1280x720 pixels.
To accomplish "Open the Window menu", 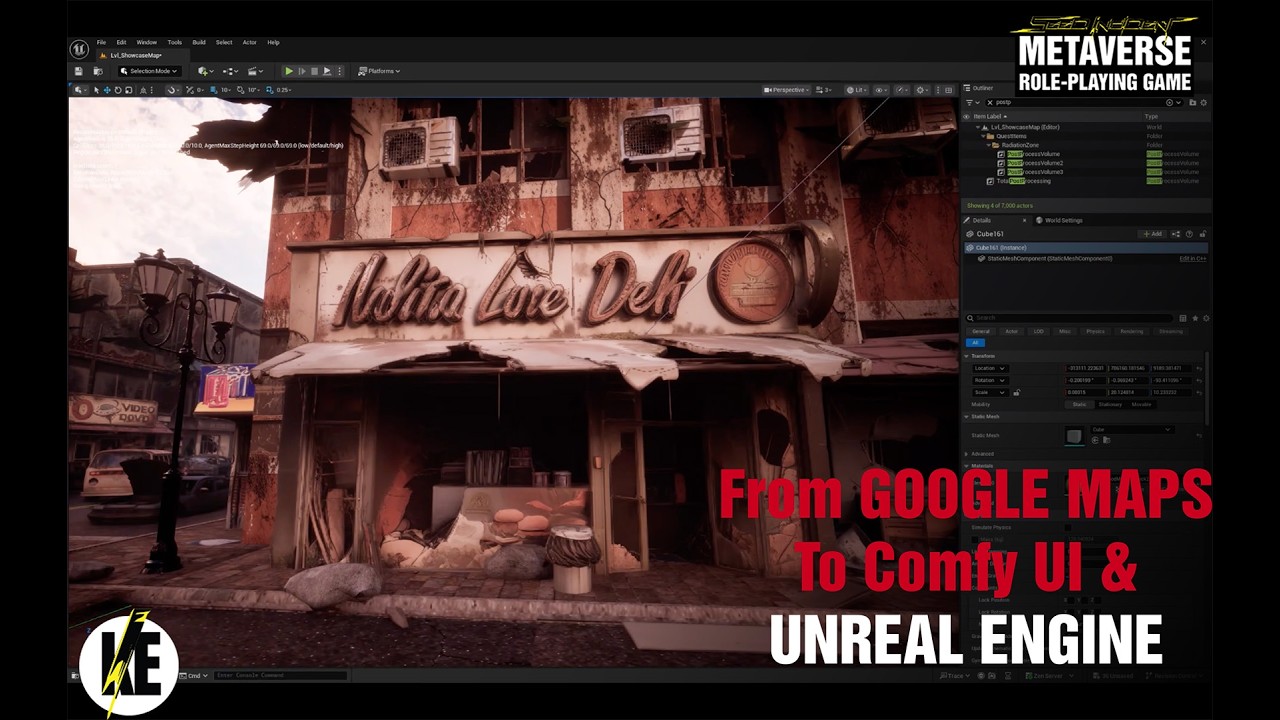I will coord(146,42).
